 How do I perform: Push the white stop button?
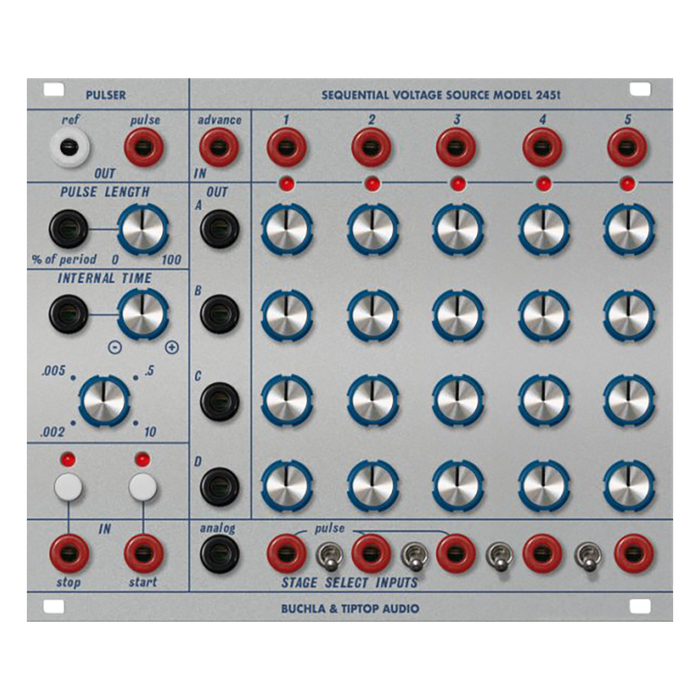68,487
